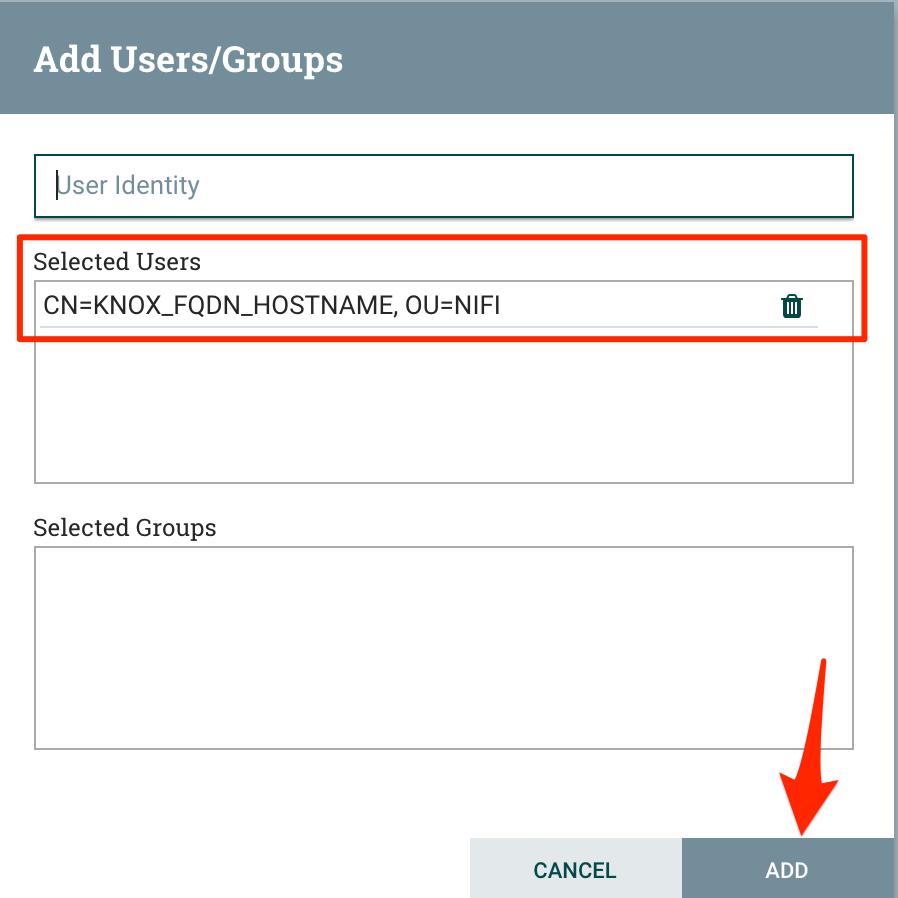Confirm adding users with ADD
The height and width of the screenshot is (898, 898).
tap(787, 869)
